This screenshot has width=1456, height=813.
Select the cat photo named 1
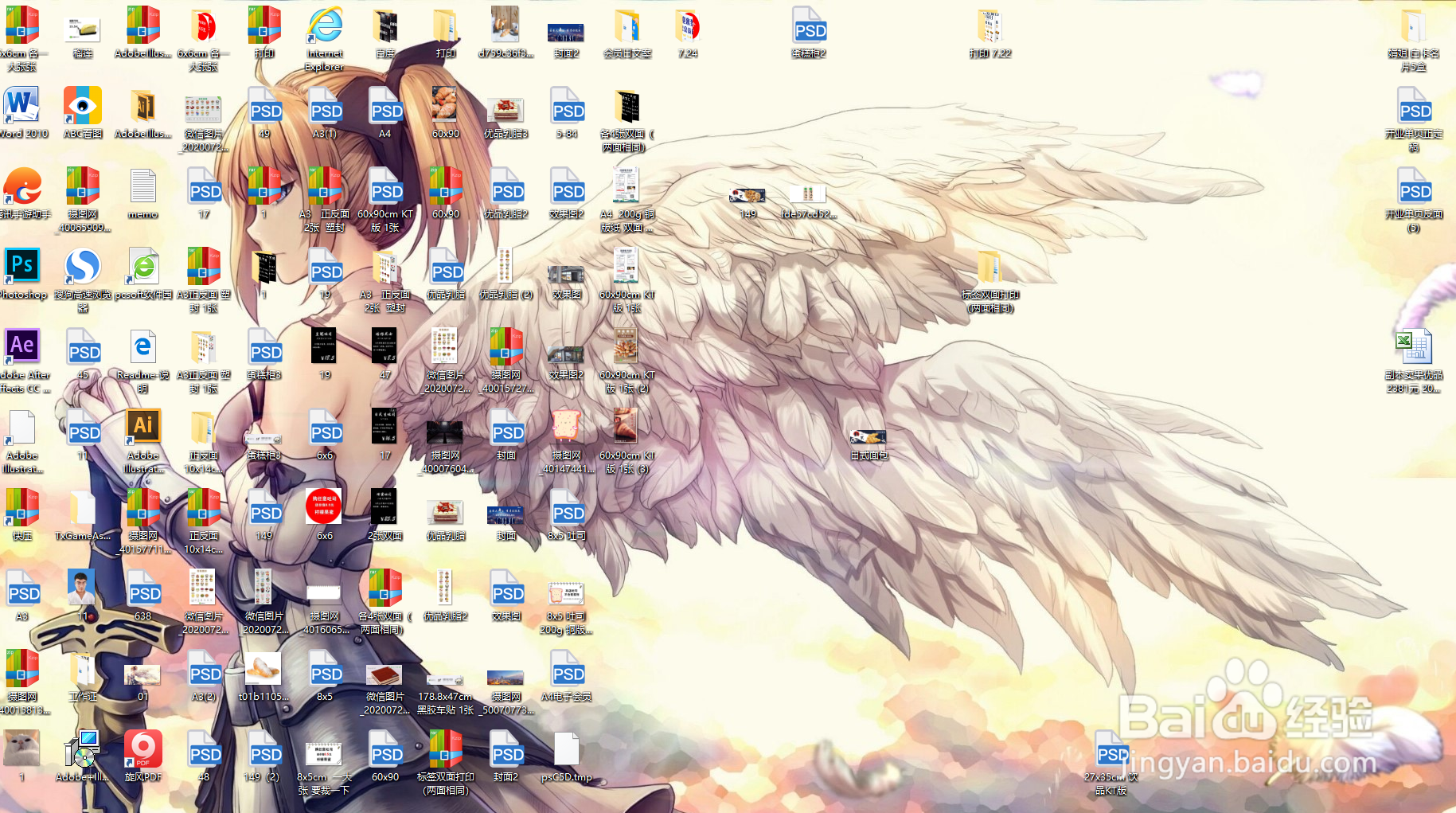click(22, 756)
